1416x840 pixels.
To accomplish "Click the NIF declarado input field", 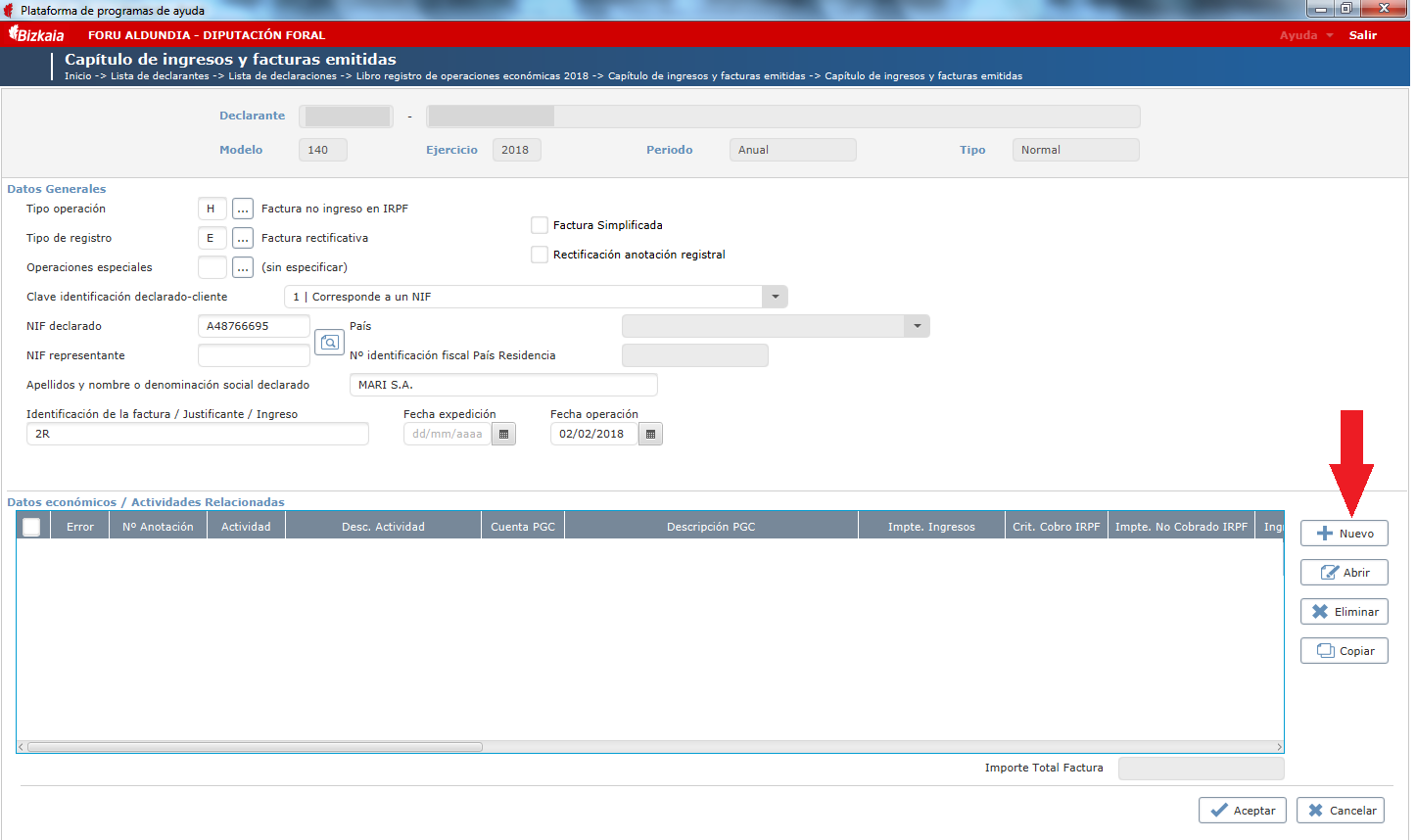I will pyautogui.click(x=254, y=326).
